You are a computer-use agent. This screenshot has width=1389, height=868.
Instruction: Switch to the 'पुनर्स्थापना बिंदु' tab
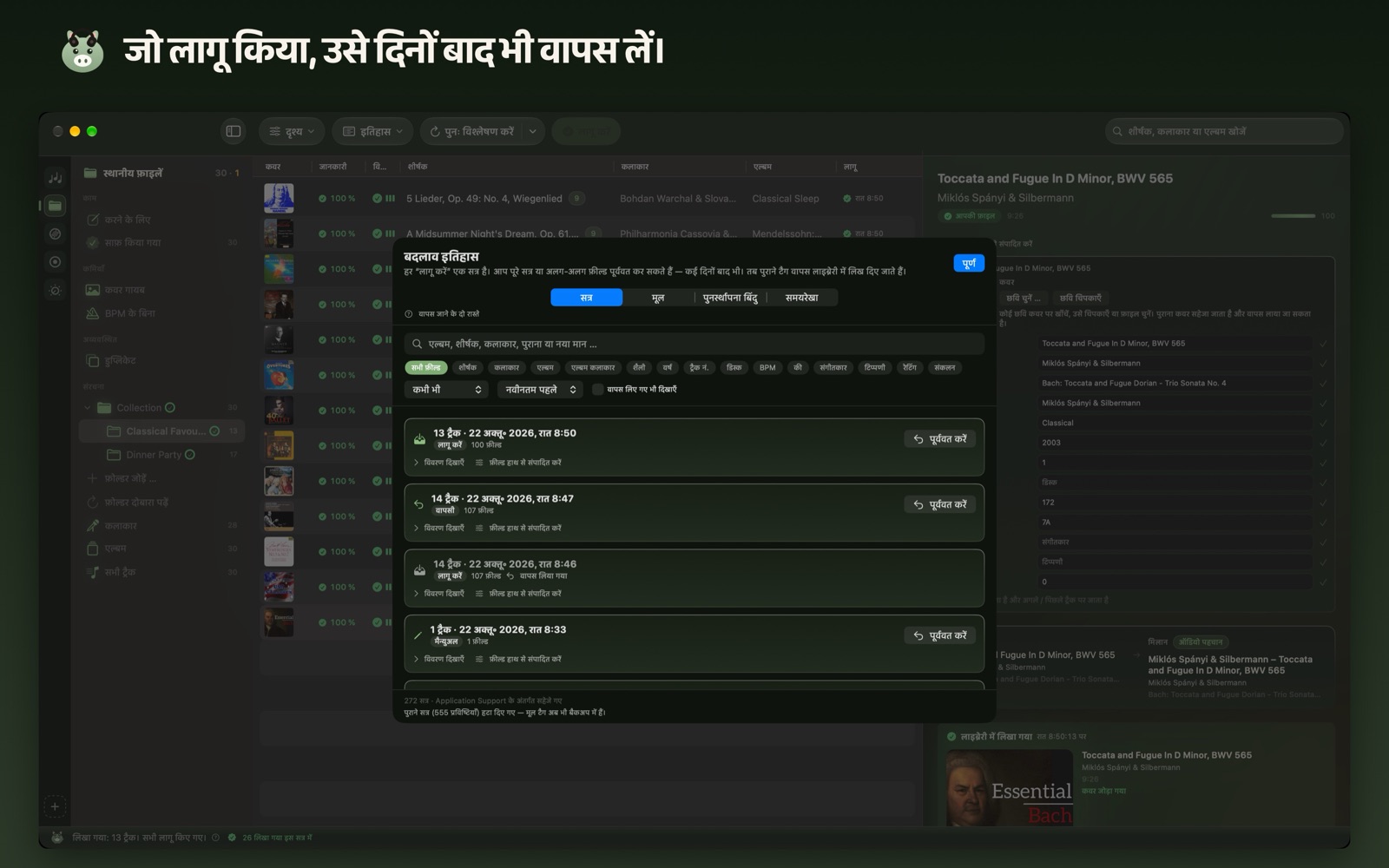(x=730, y=298)
